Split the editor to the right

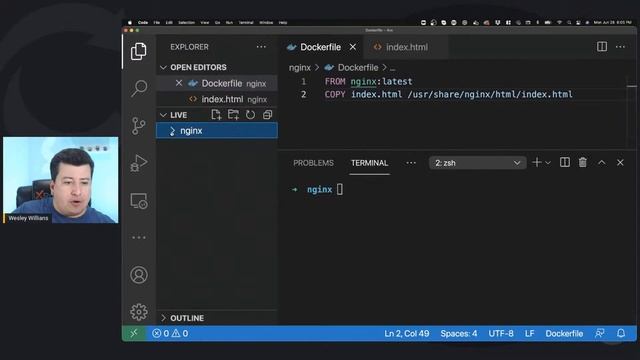[602, 47]
